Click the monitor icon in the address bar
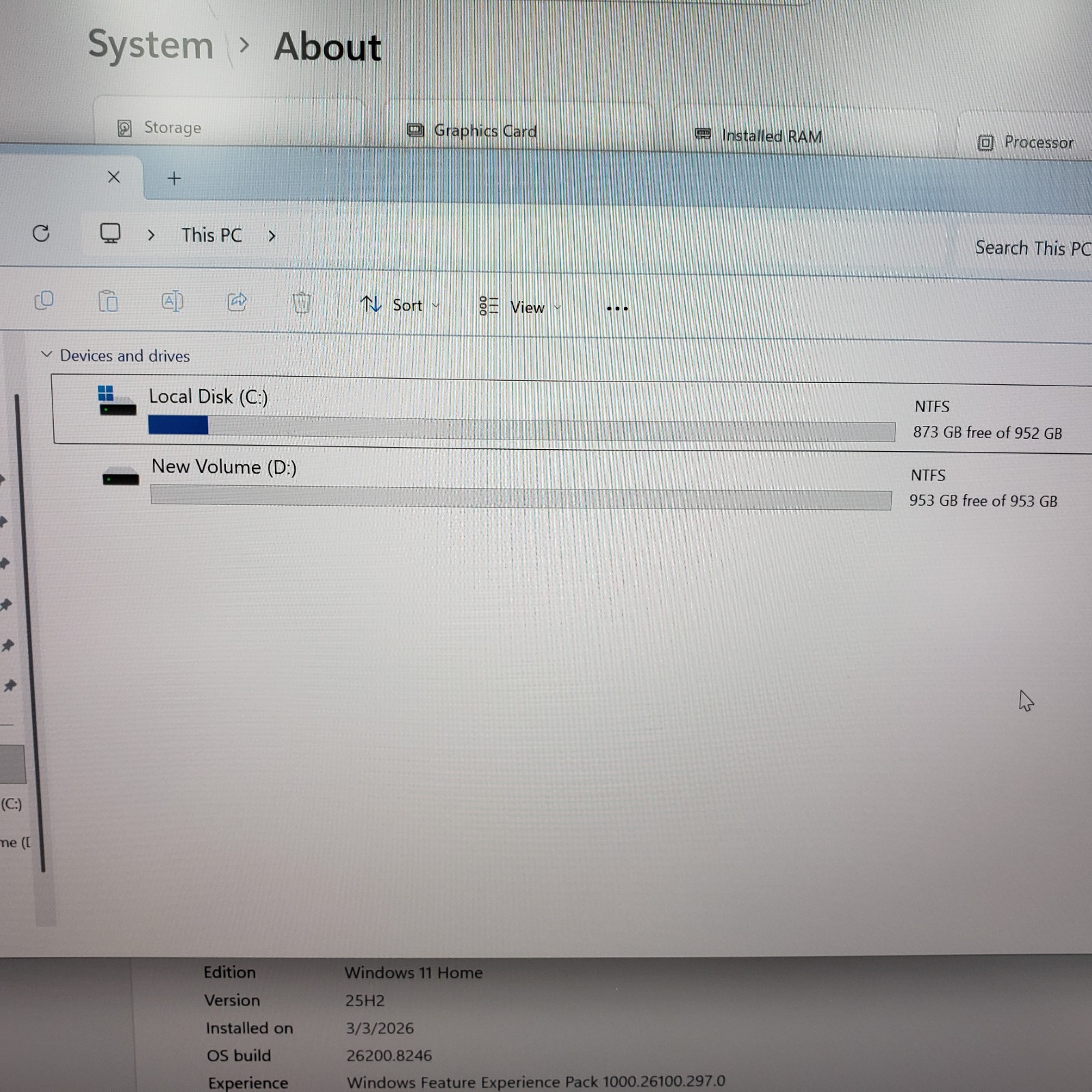Image resolution: width=1092 pixels, height=1092 pixels. pos(110,233)
